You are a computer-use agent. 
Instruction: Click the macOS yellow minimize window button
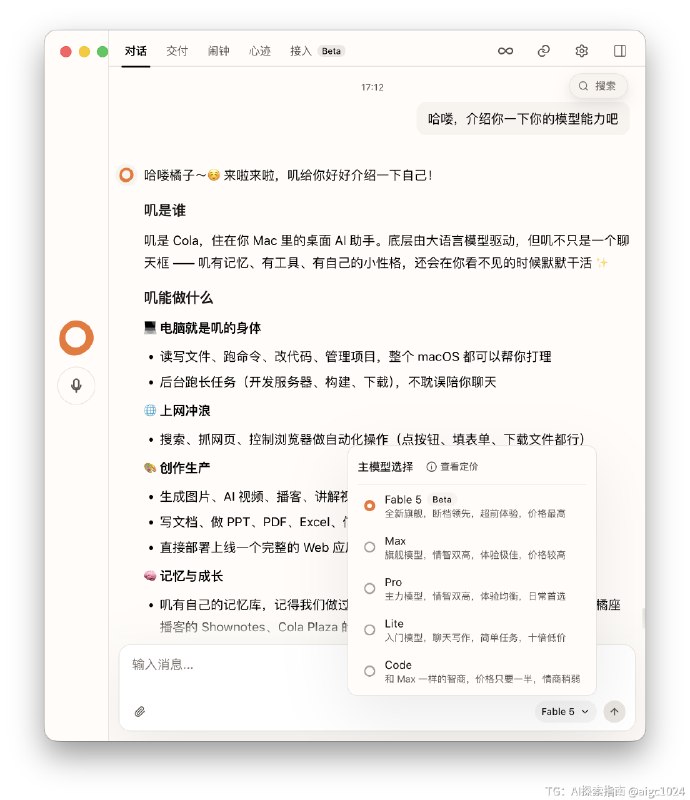(84, 51)
